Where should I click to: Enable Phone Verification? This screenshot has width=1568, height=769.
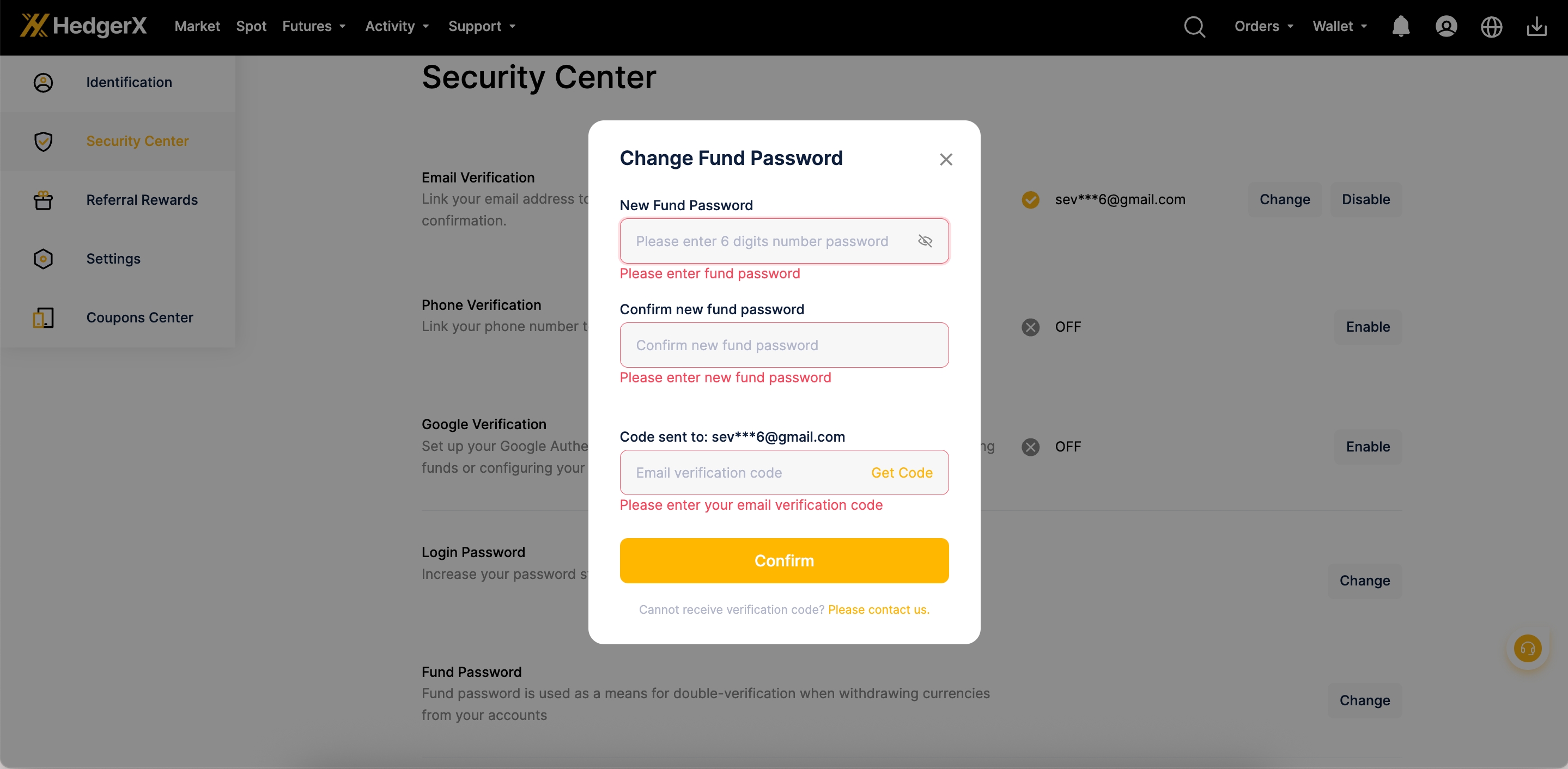click(1367, 327)
